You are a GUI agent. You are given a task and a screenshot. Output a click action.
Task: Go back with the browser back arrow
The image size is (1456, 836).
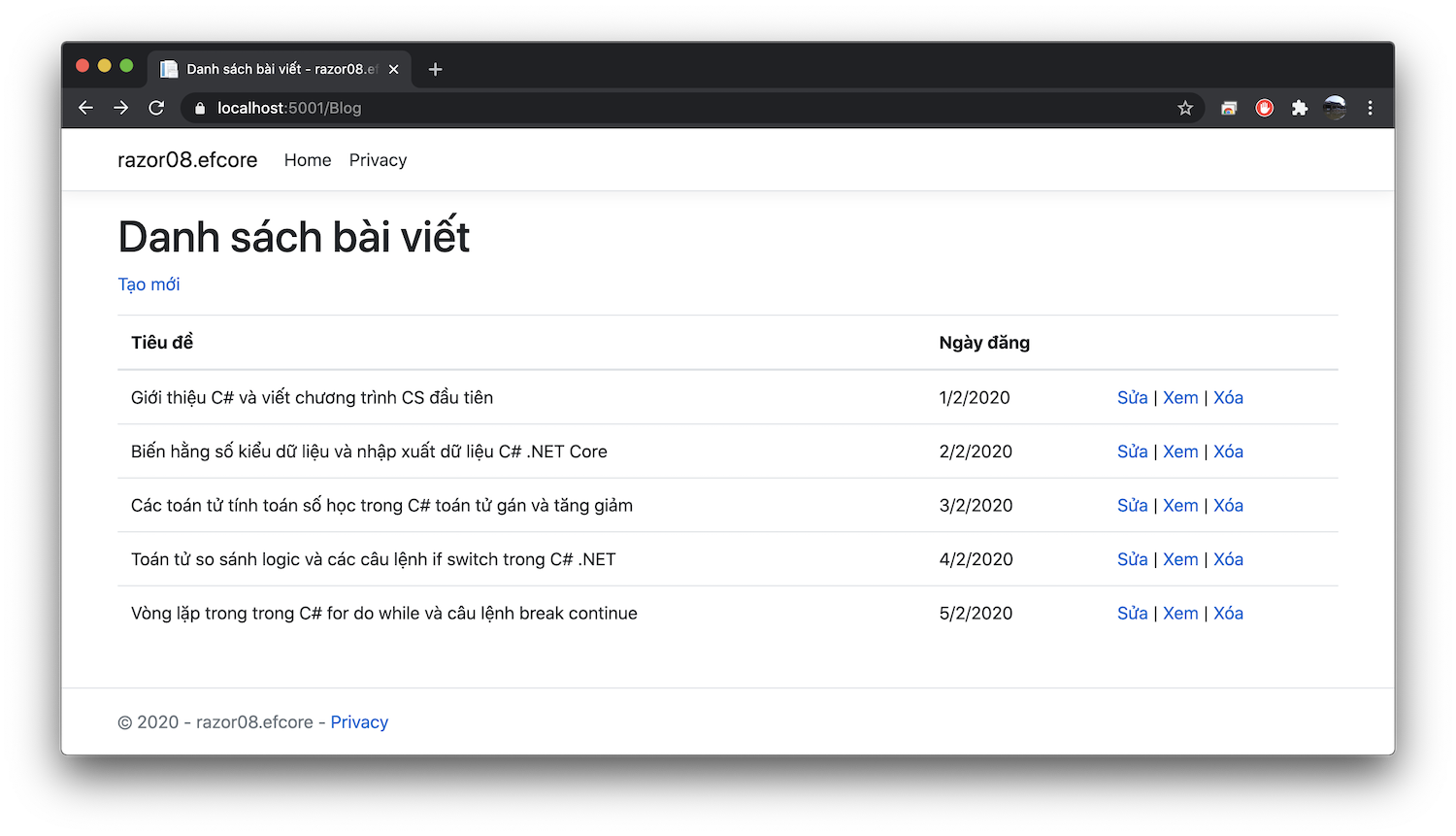tap(85, 108)
